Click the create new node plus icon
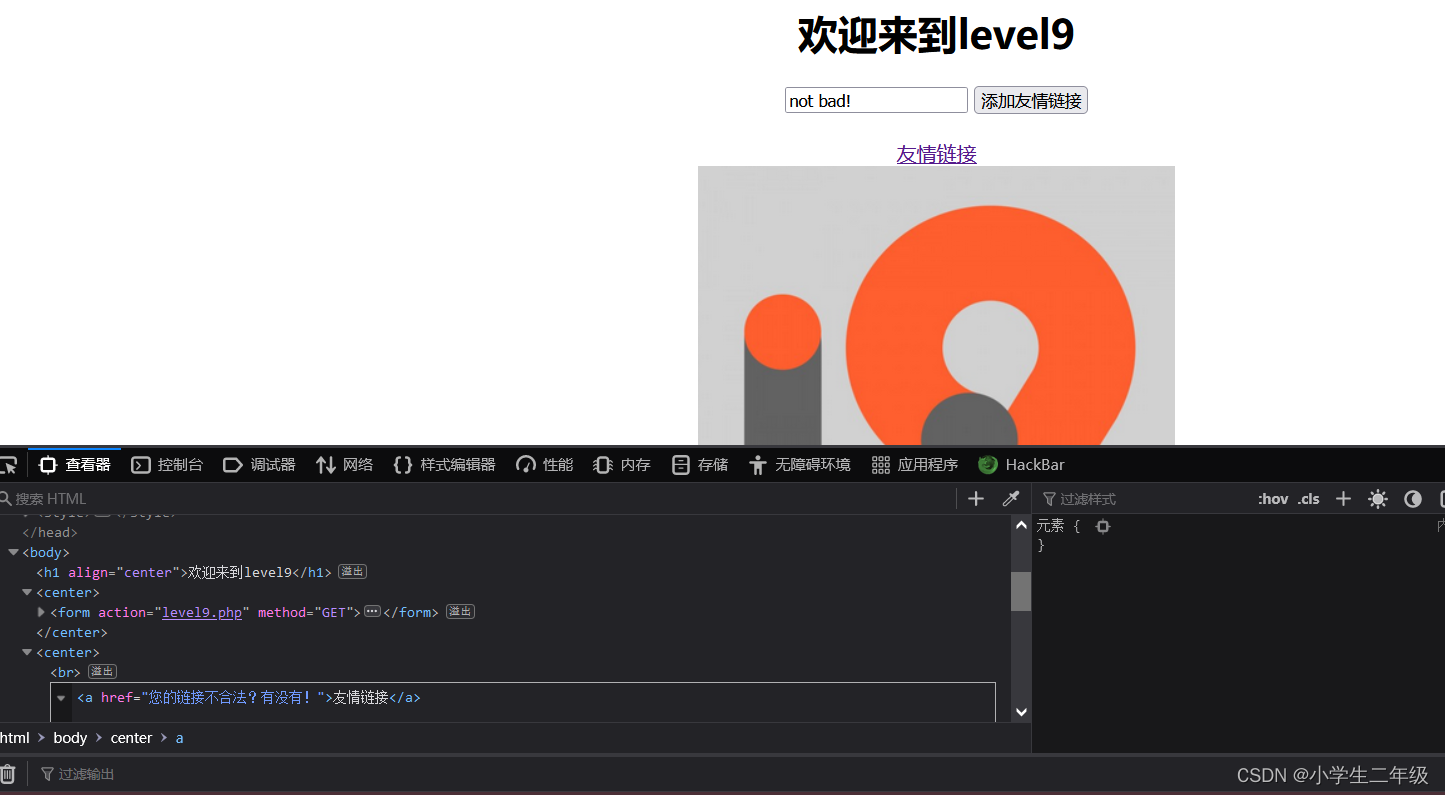 (976, 499)
